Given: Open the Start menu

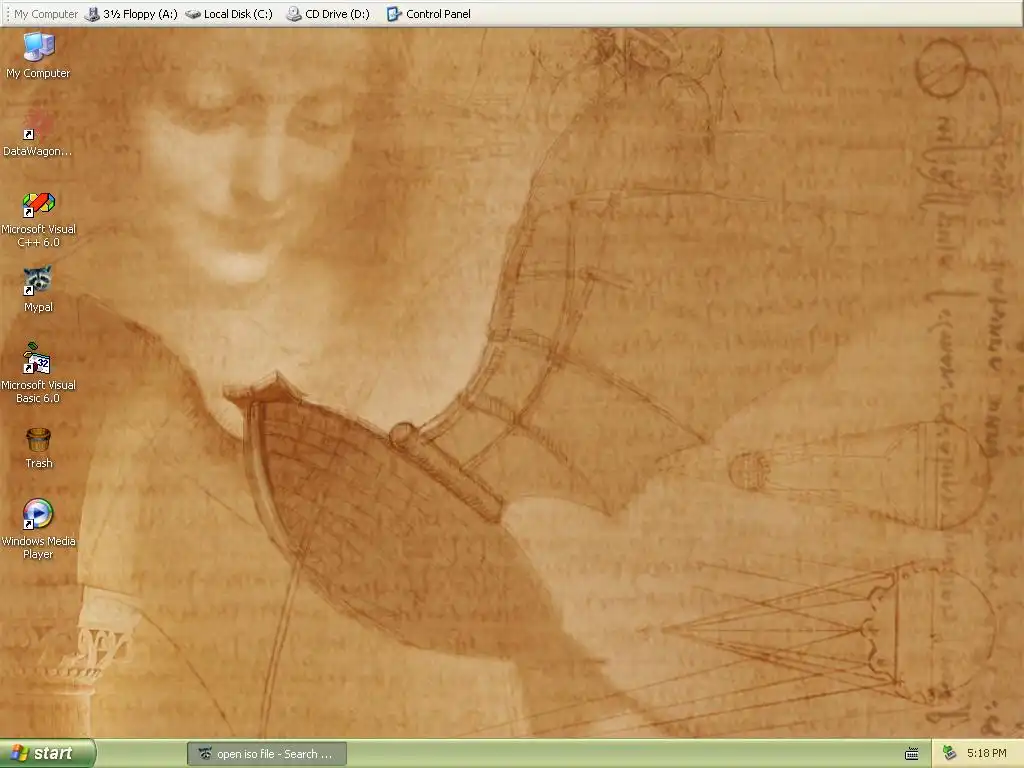Looking at the screenshot, I should (48, 753).
